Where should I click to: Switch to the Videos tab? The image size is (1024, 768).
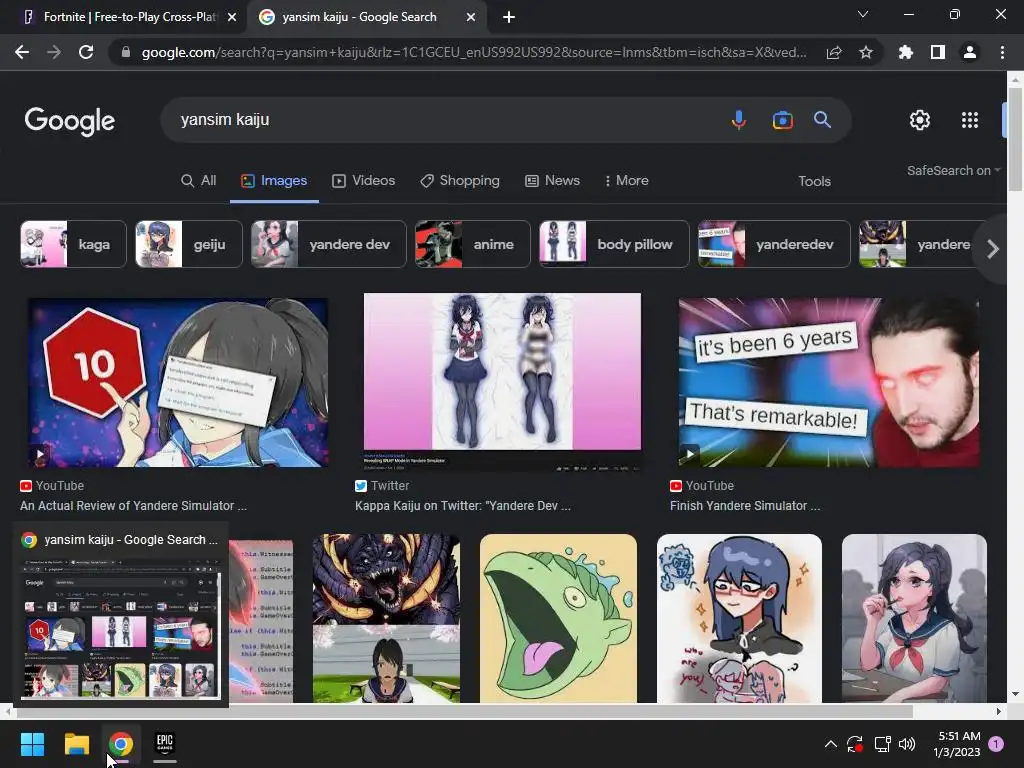[x=364, y=181]
